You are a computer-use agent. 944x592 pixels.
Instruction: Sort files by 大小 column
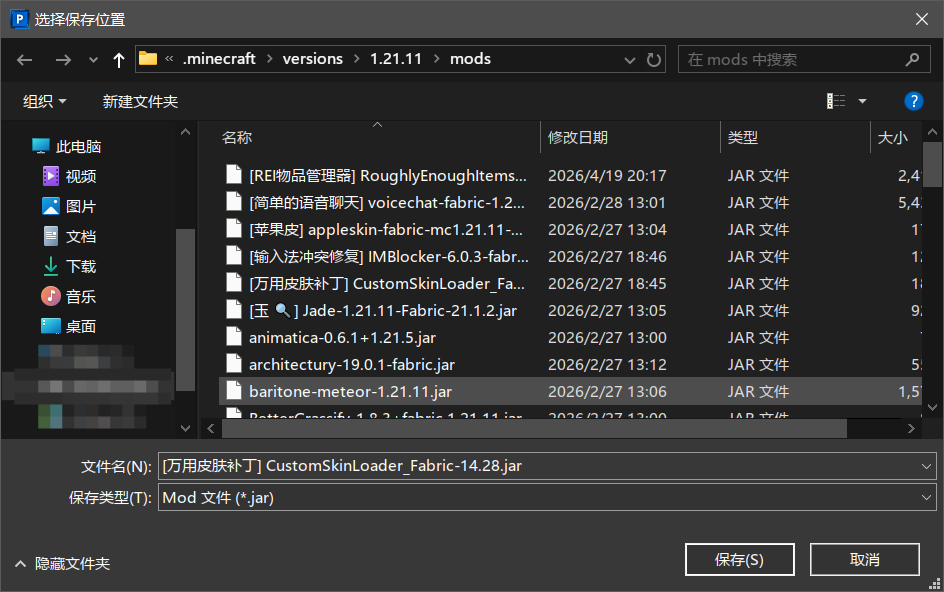(892, 138)
